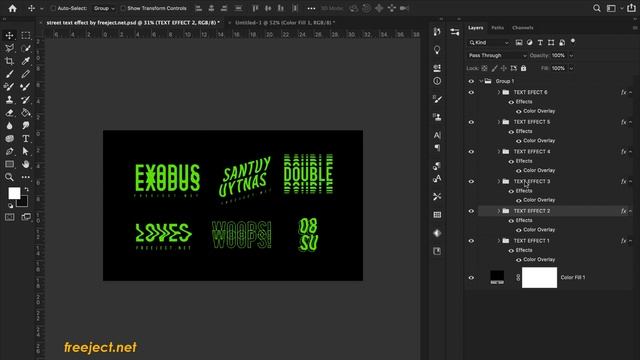Open the Fill value dropdown arrow

571,69
